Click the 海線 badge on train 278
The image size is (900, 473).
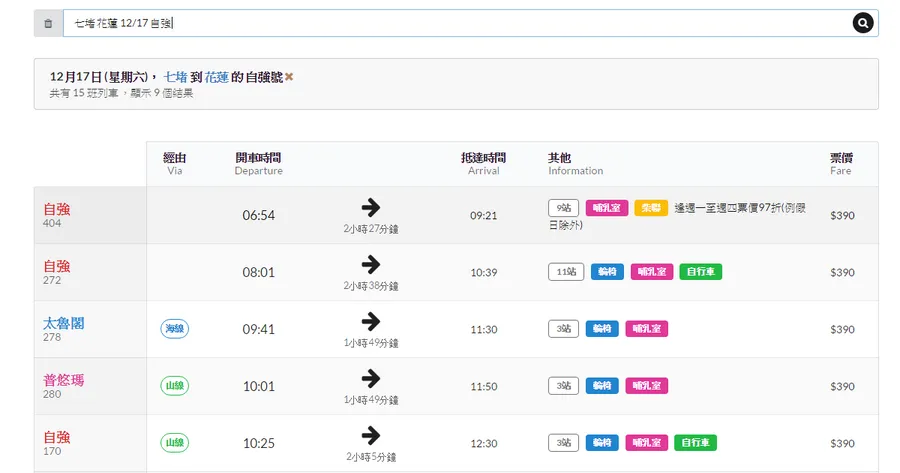[x=175, y=329]
